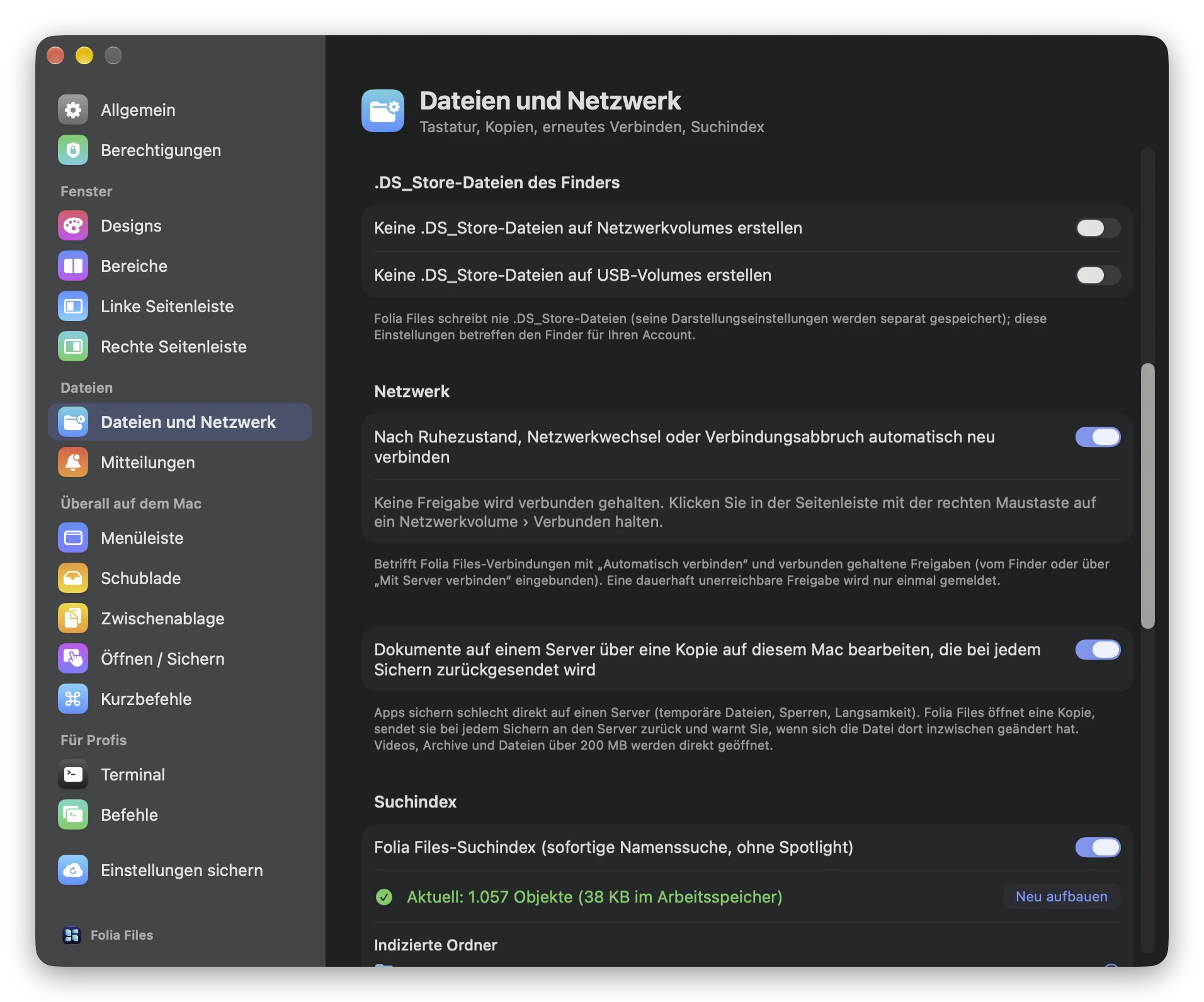Image resolution: width=1204 pixels, height=1002 pixels.
Task: Disable automatic reconnect after Ruhezustand
Action: pyautogui.click(x=1098, y=437)
